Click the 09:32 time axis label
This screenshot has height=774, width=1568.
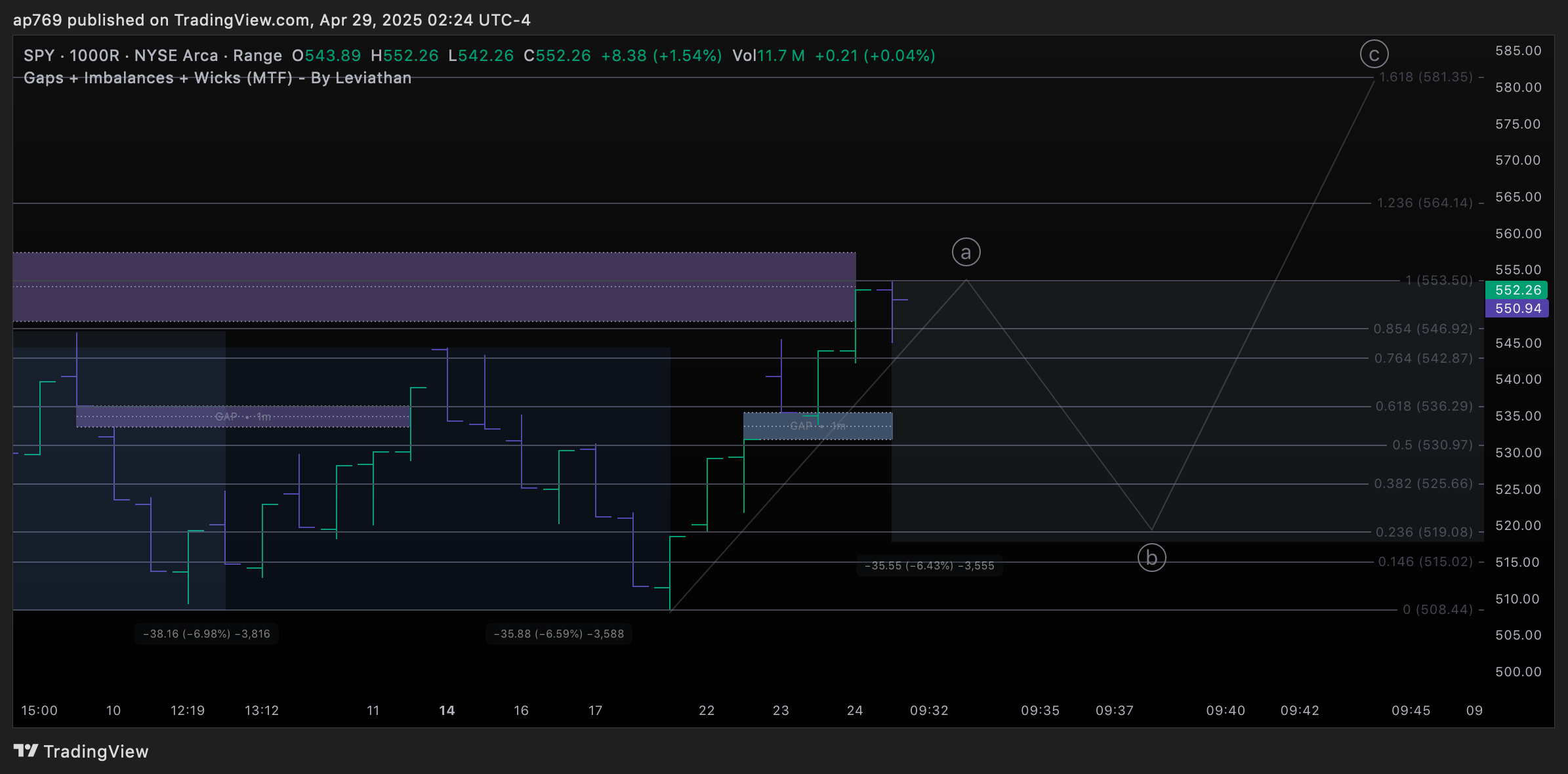pos(929,710)
